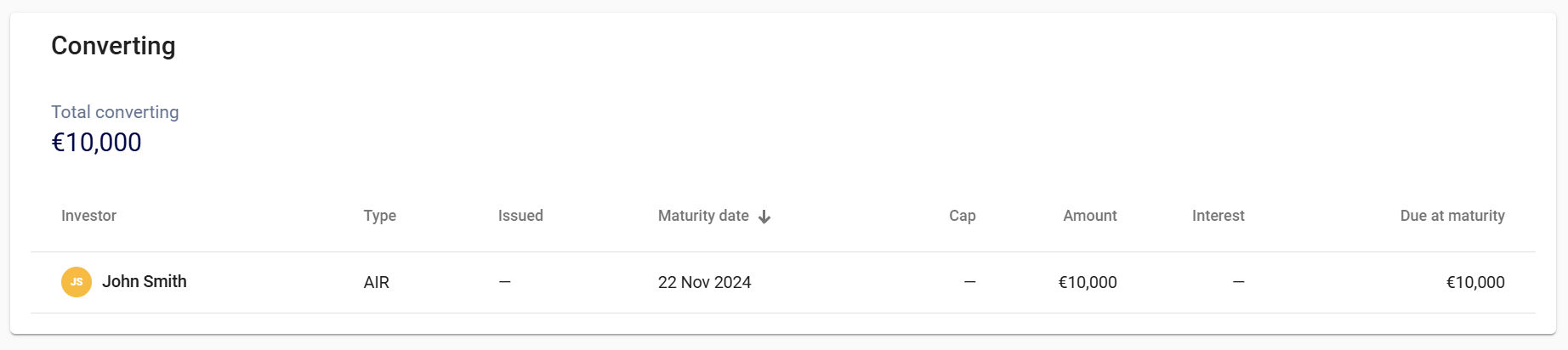Sort by the Investor column header

[88, 216]
